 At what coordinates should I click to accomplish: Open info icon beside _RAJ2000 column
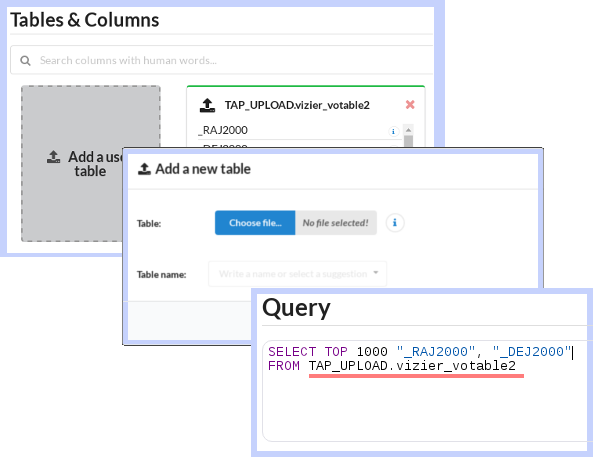point(393,131)
